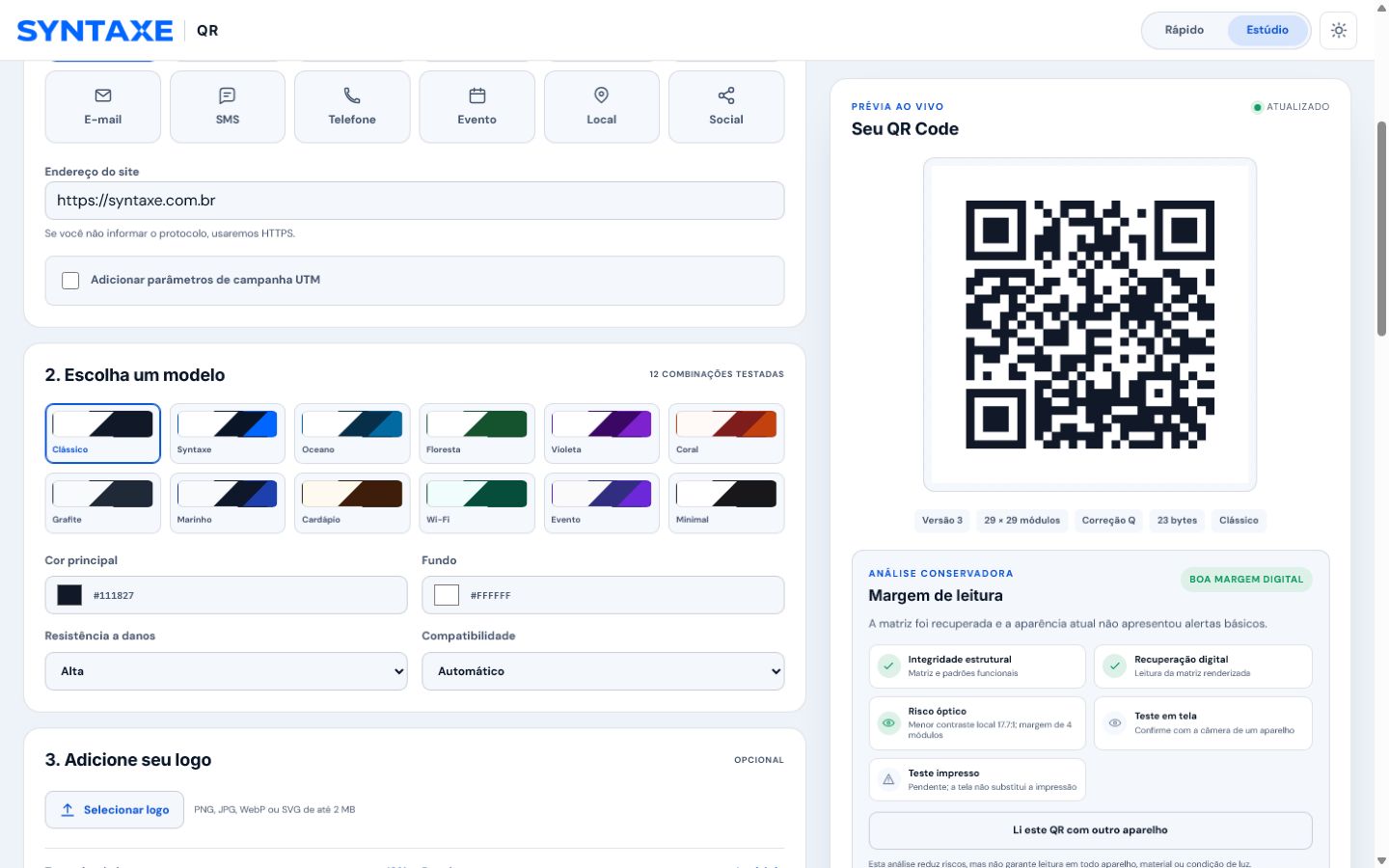Enable the UTM campaign parameters checkbox
The width and height of the screenshot is (1389, 868).
coord(70,281)
